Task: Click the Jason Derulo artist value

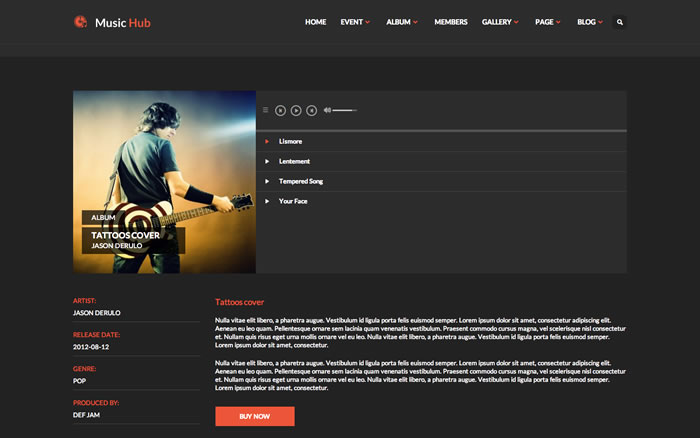Action: 96,313
